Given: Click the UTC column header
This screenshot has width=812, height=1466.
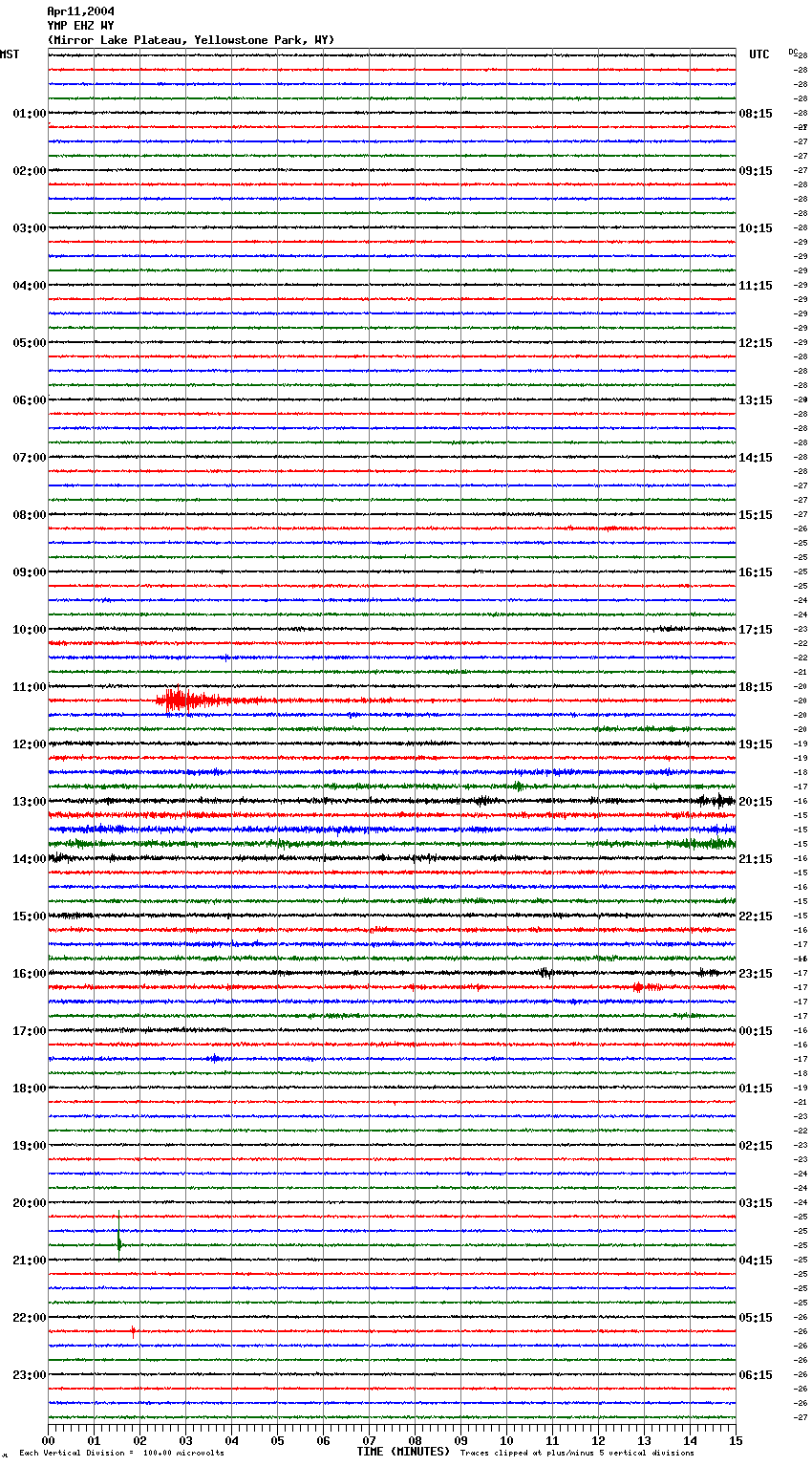Looking at the screenshot, I should (x=759, y=54).
